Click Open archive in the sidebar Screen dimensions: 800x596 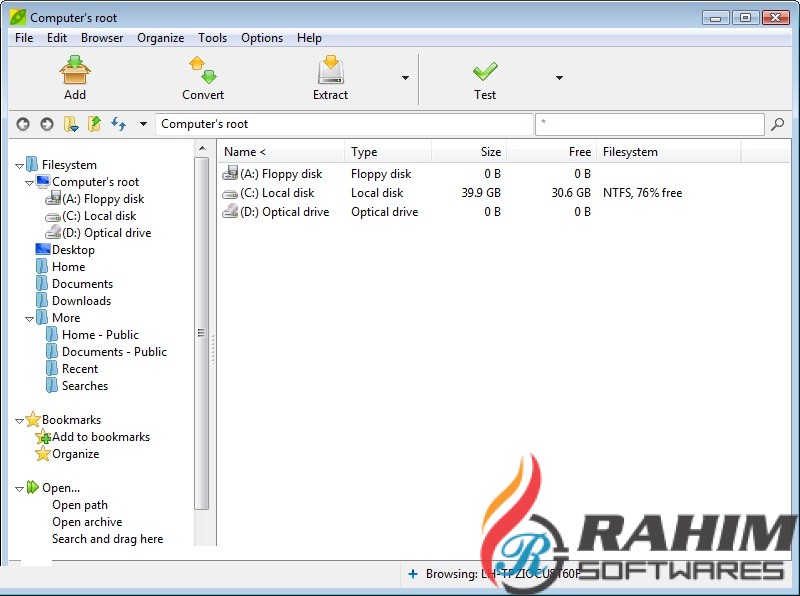point(87,522)
